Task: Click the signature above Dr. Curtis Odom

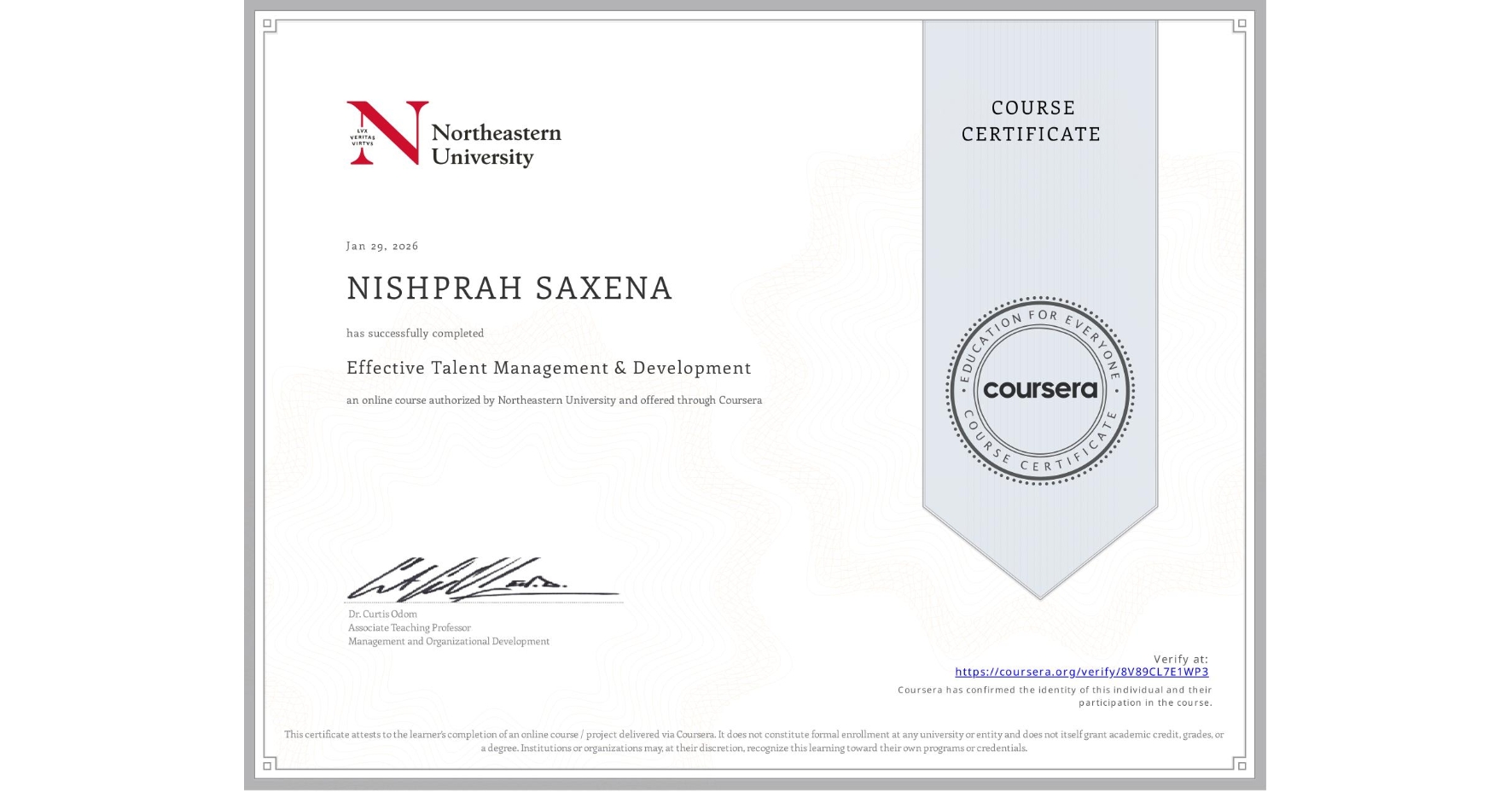Action: (x=482, y=579)
